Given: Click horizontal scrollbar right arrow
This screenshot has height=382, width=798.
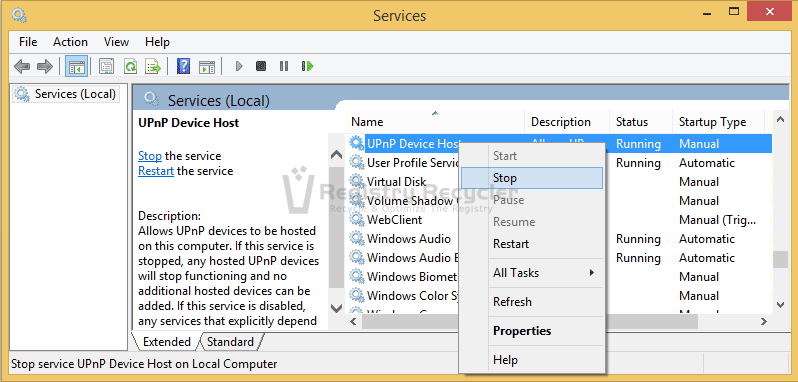Looking at the screenshot, I should coord(763,321).
